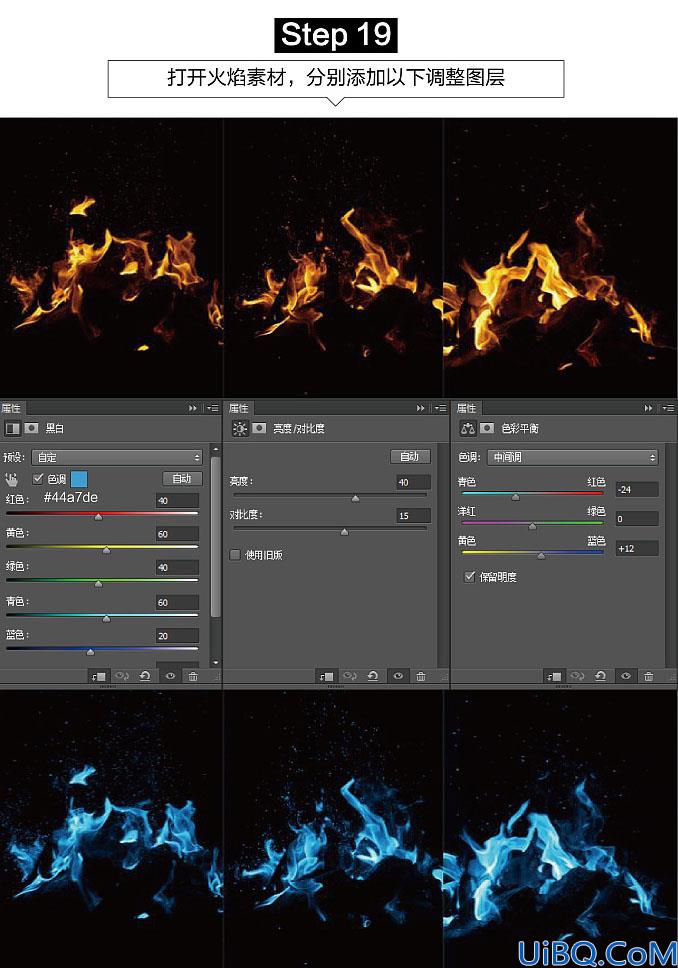This screenshot has width=678, height=968.
Task: Activate on-image adjustment hand tool in 黑白 panel
Action: pyautogui.click(x=11, y=478)
